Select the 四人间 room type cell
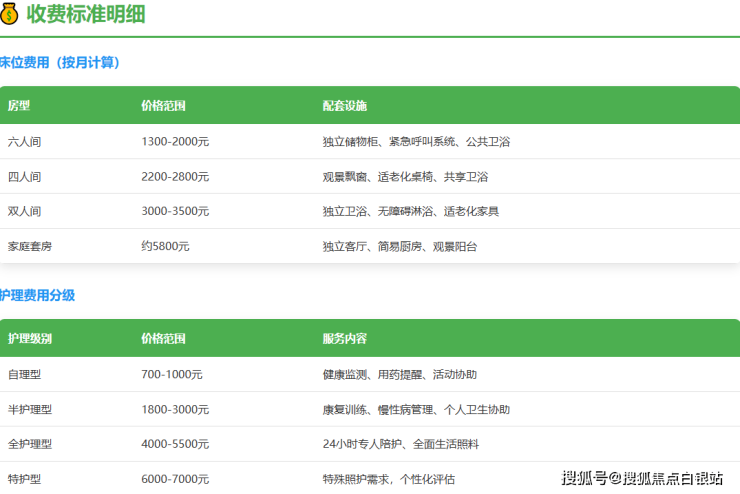The height and width of the screenshot is (494, 740). (x=24, y=177)
